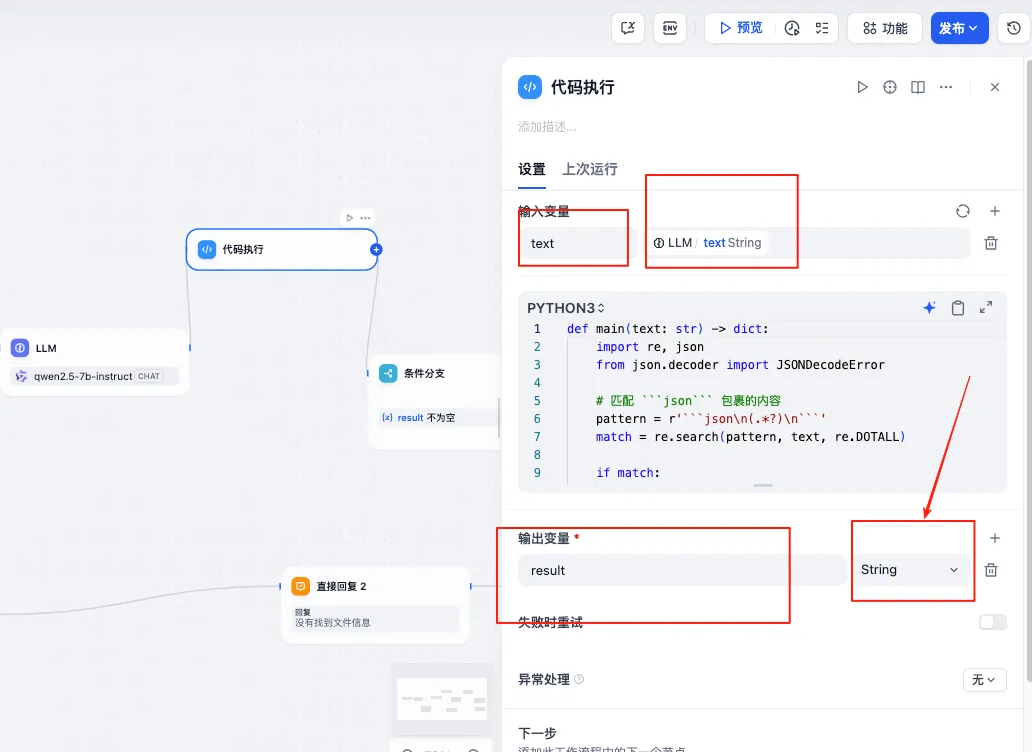Select the 直接回复 2 node
The width and height of the screenshot is (1032, 752).
(375, 605)
